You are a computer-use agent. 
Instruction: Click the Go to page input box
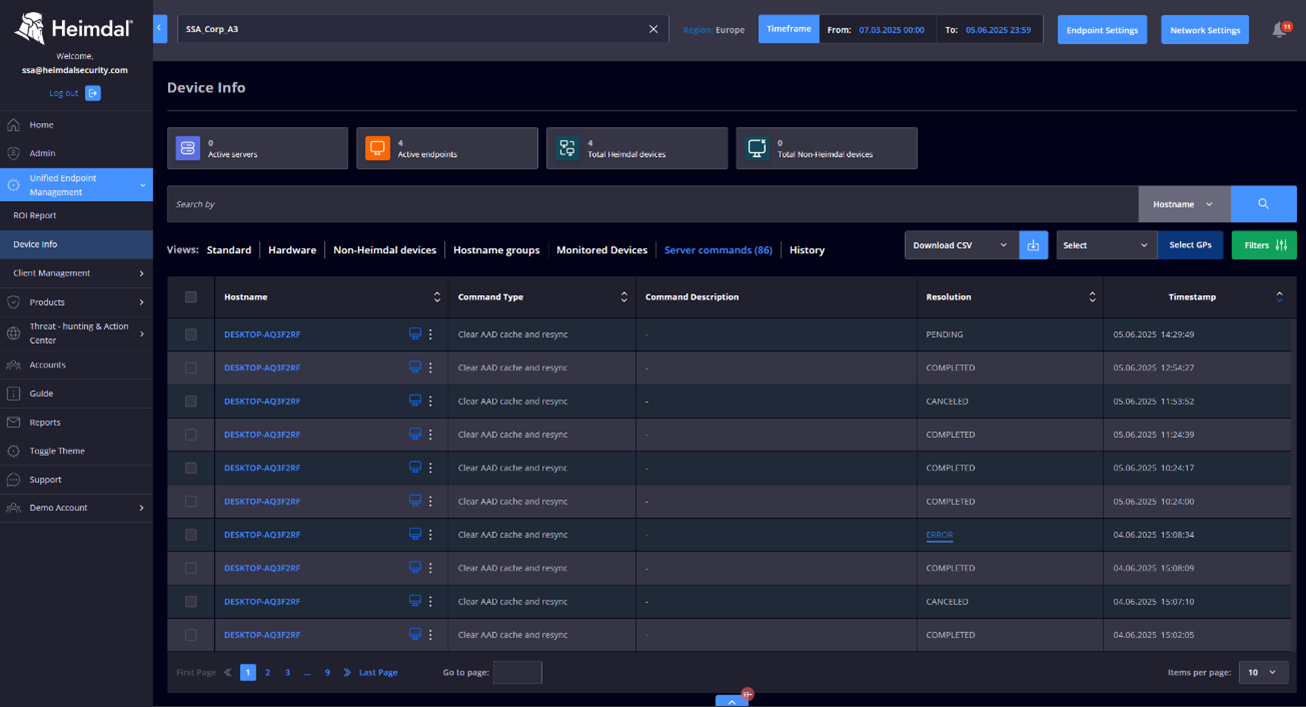[517, 673]
